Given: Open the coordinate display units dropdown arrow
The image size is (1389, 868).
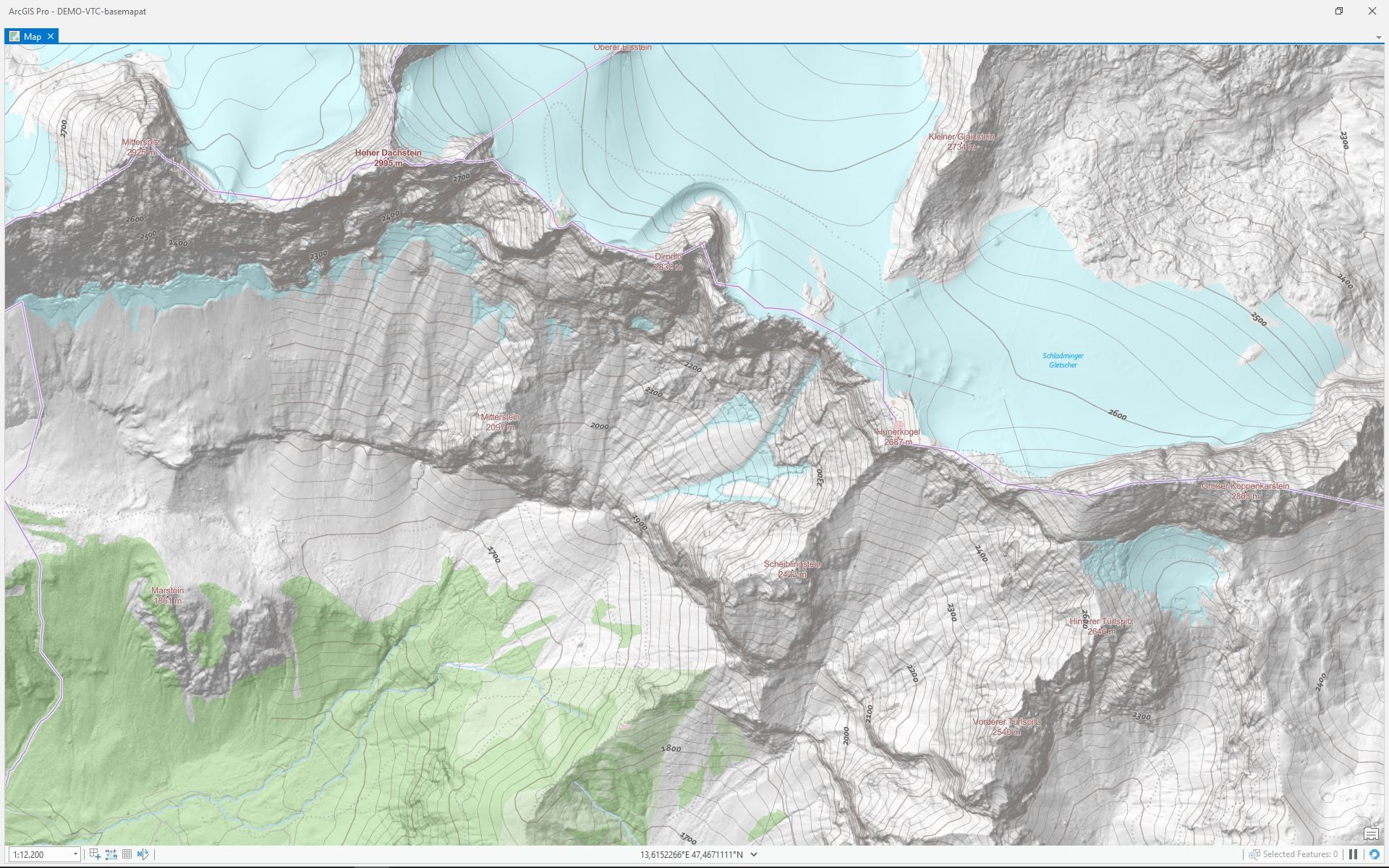Looking at the screenshot, I should coord(754,855).
